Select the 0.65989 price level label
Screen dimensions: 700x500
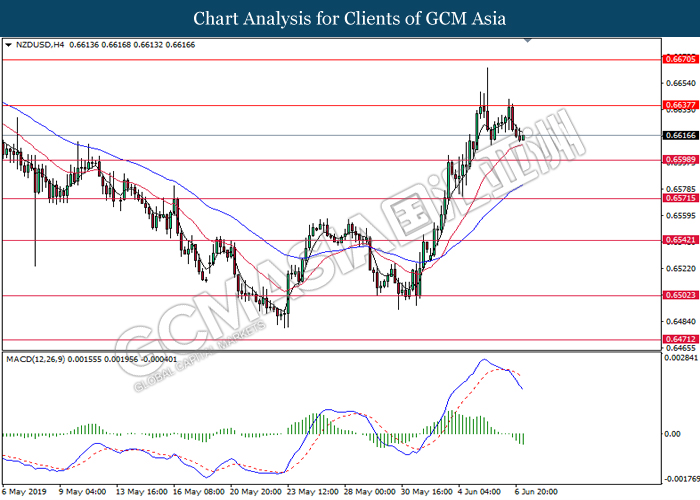tap(680, 159)
